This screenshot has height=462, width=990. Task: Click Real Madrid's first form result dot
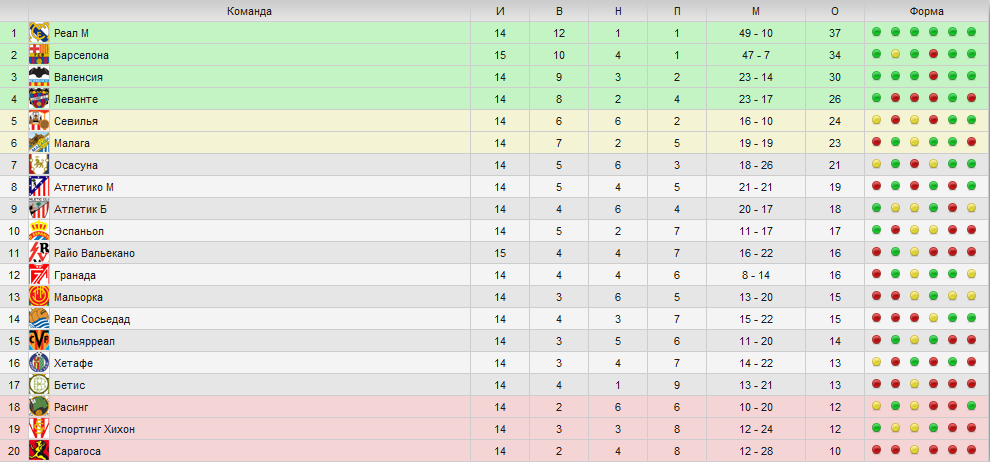pos(876,32)
